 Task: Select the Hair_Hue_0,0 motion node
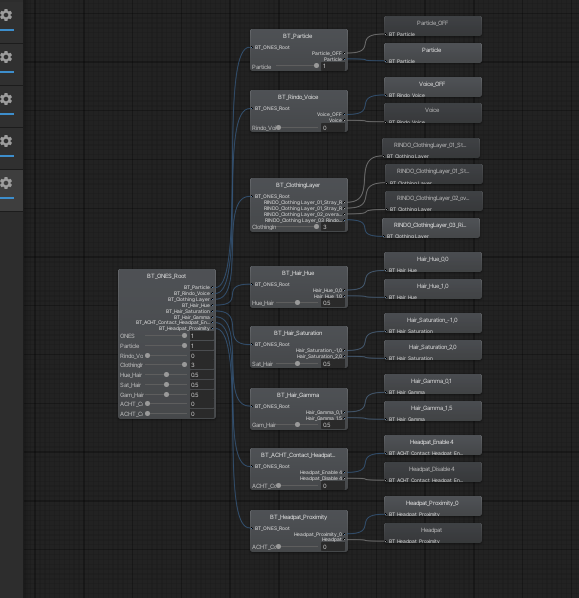click(x=433, y=262)
